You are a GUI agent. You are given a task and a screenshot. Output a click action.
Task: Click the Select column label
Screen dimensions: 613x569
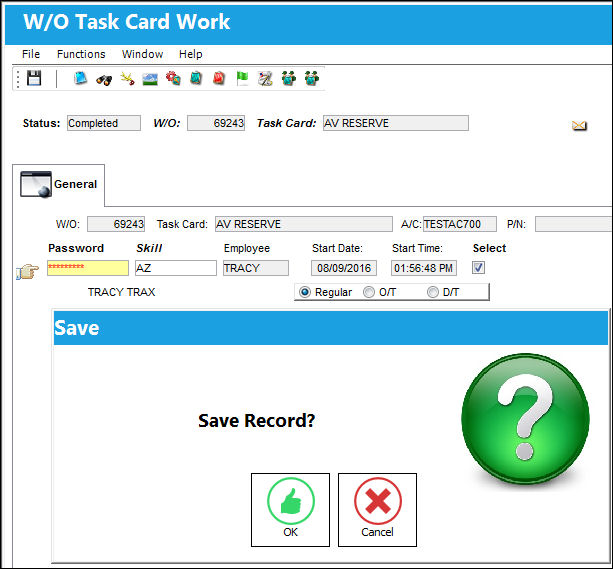[x=489, y=248]
